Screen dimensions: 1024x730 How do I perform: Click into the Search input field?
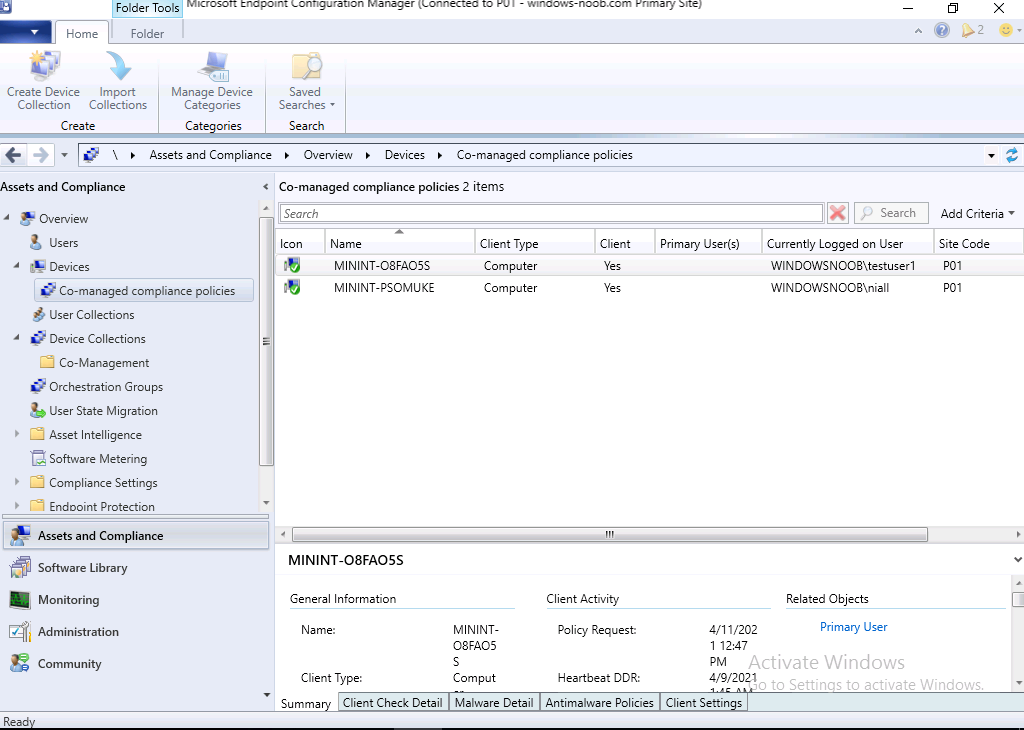click(x=552, y=214)
